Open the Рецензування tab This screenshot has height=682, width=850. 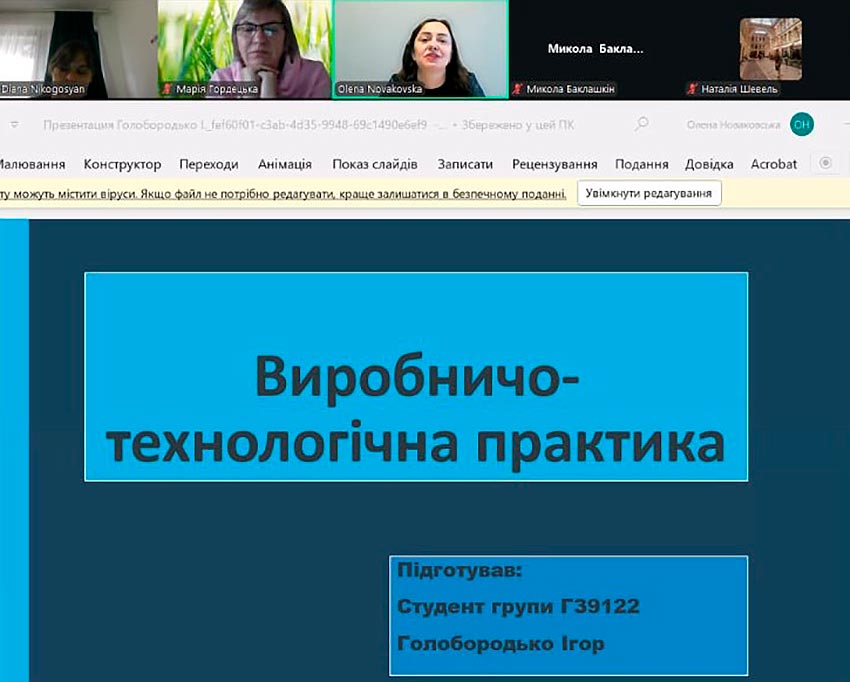coord(554,164)
